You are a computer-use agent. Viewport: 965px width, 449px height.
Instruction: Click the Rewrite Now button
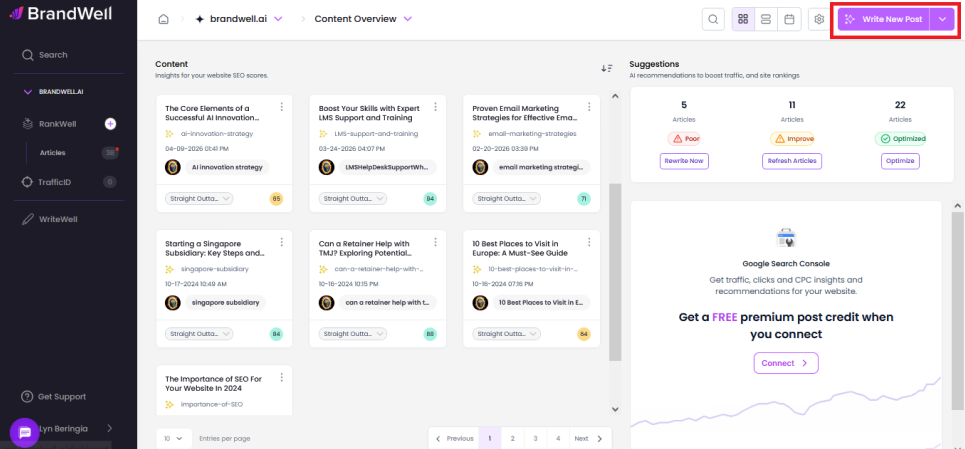(x=684, y=161)
